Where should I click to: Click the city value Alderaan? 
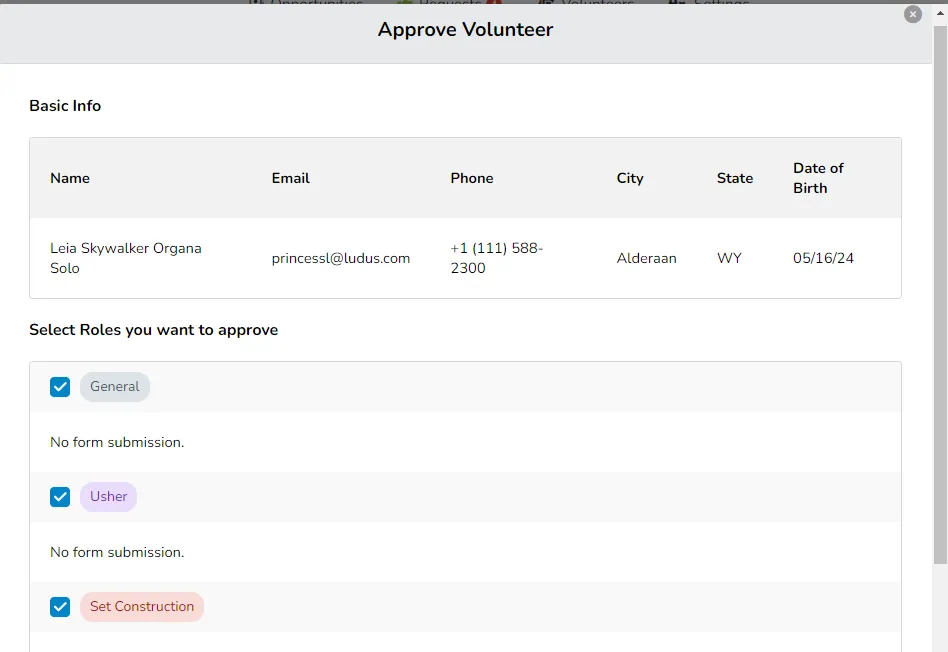pyautogui.click(x=646, y=258)
